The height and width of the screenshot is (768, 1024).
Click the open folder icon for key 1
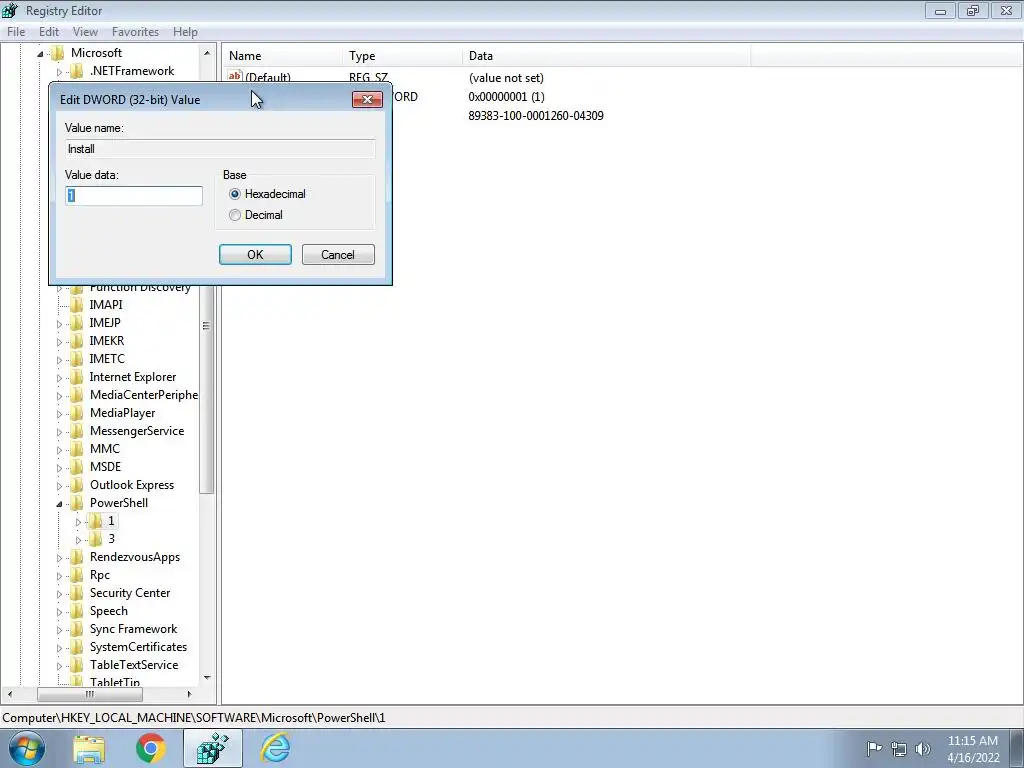tap(95, 520)
